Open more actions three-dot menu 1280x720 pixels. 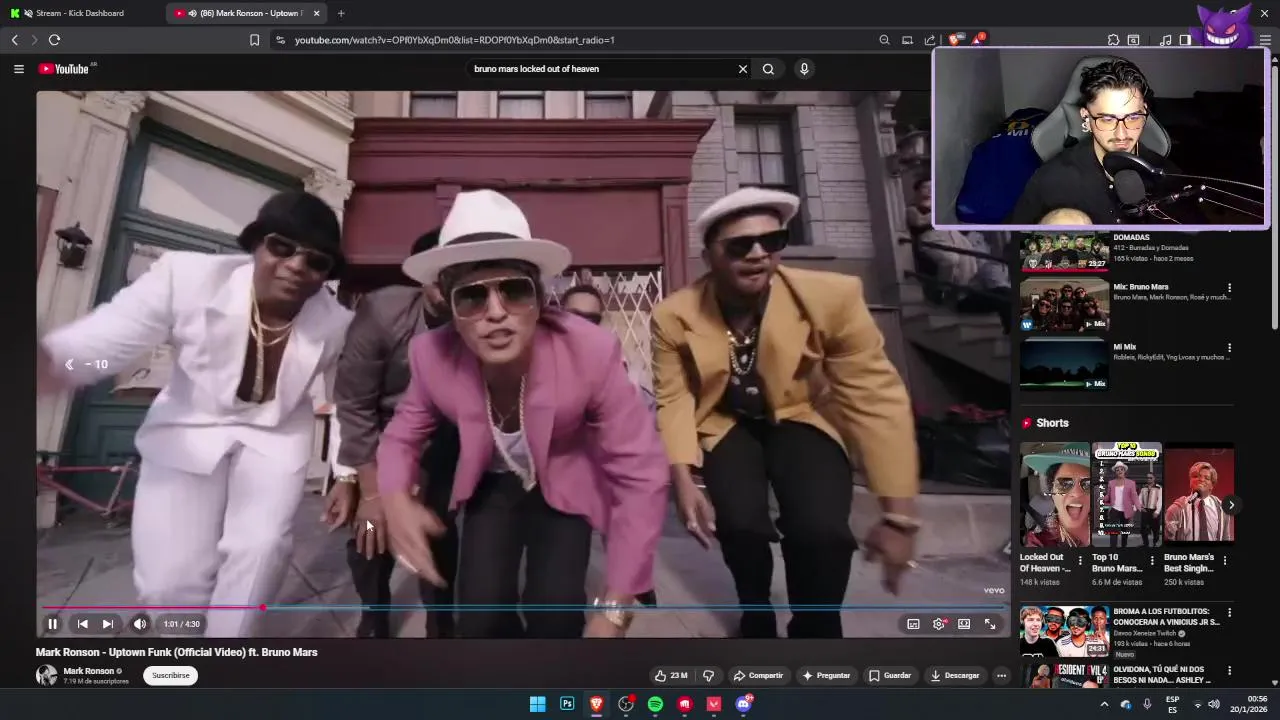pos(1001,675)
